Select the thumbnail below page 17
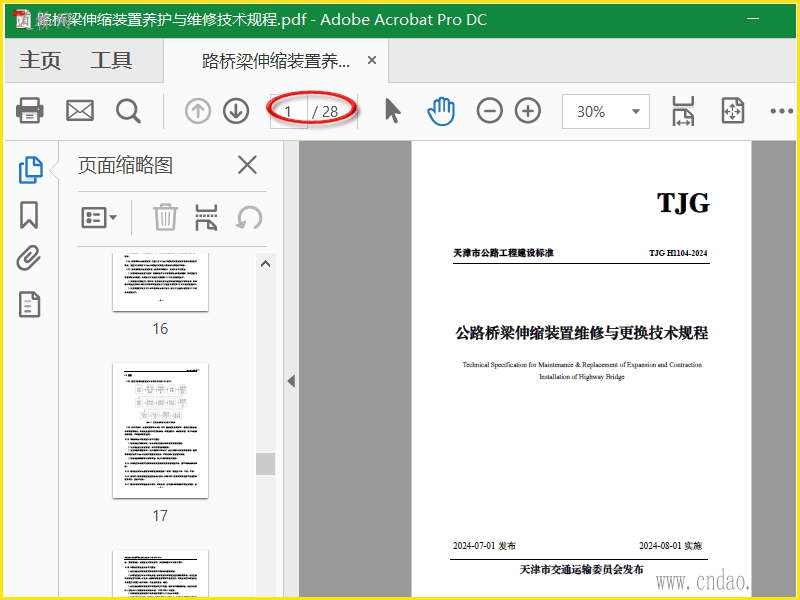 coord(160,573)
